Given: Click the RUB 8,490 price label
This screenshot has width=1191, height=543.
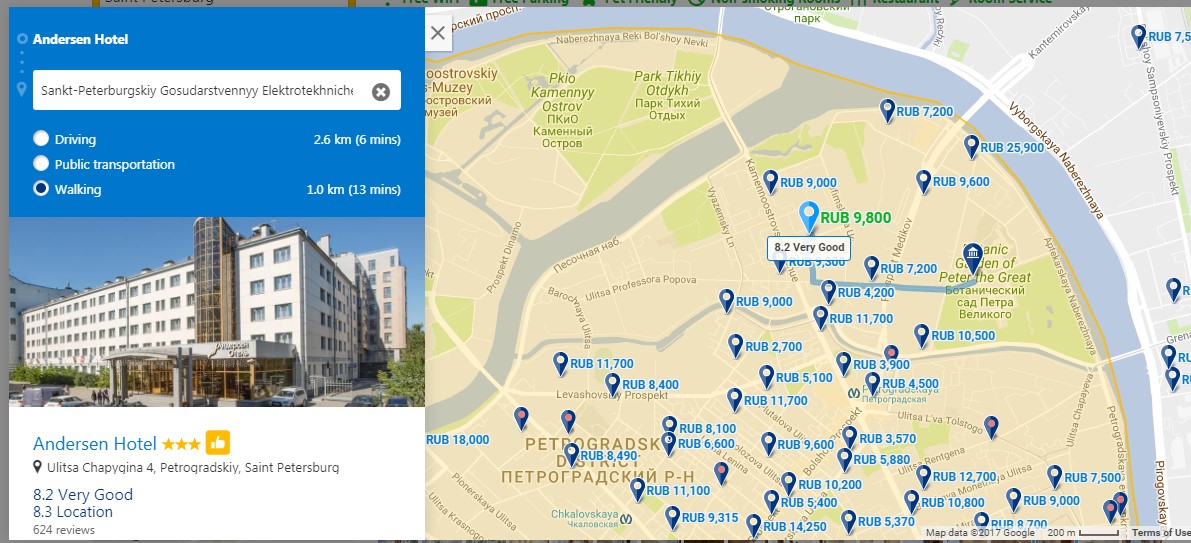Looking at the screenshot, I should point(610,456).
